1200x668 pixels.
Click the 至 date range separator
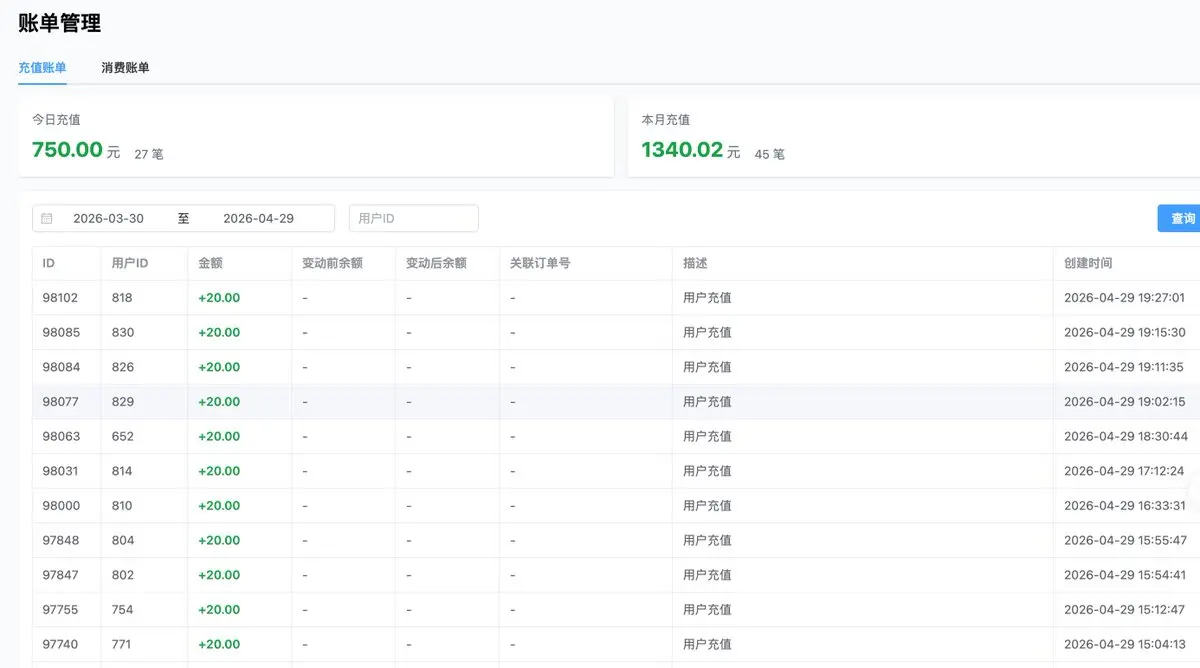184,218
